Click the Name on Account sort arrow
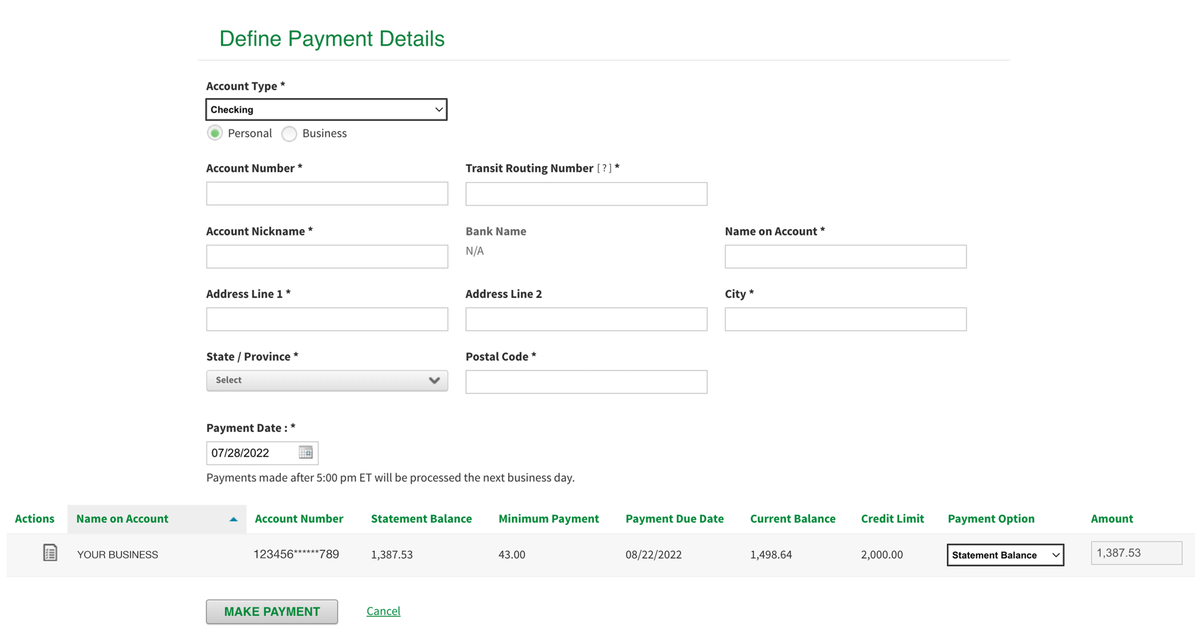 pos(233,519)
